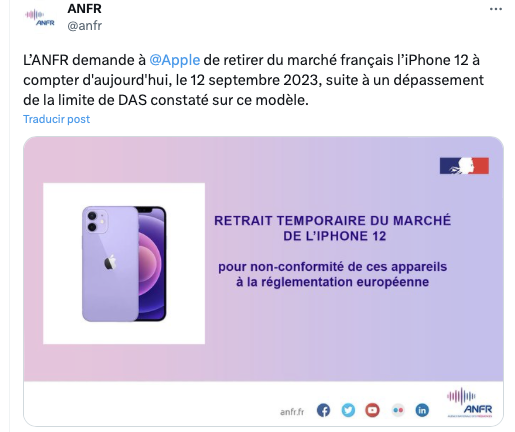Click the Traducir post link
The height and width of the screenshot is (432, 515).
coord(56,119)
